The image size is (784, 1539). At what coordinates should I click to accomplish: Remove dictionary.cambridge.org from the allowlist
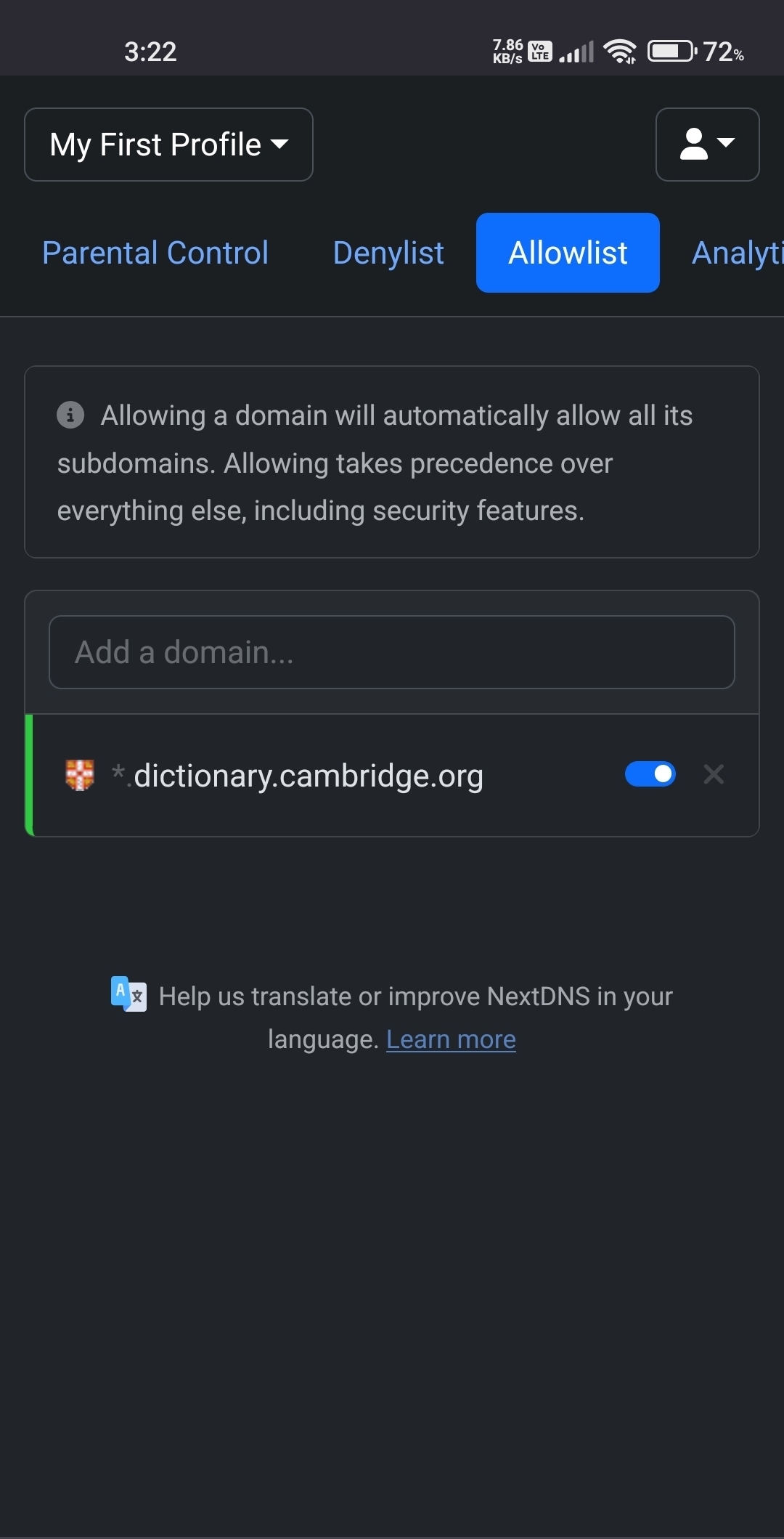(714, 774)
